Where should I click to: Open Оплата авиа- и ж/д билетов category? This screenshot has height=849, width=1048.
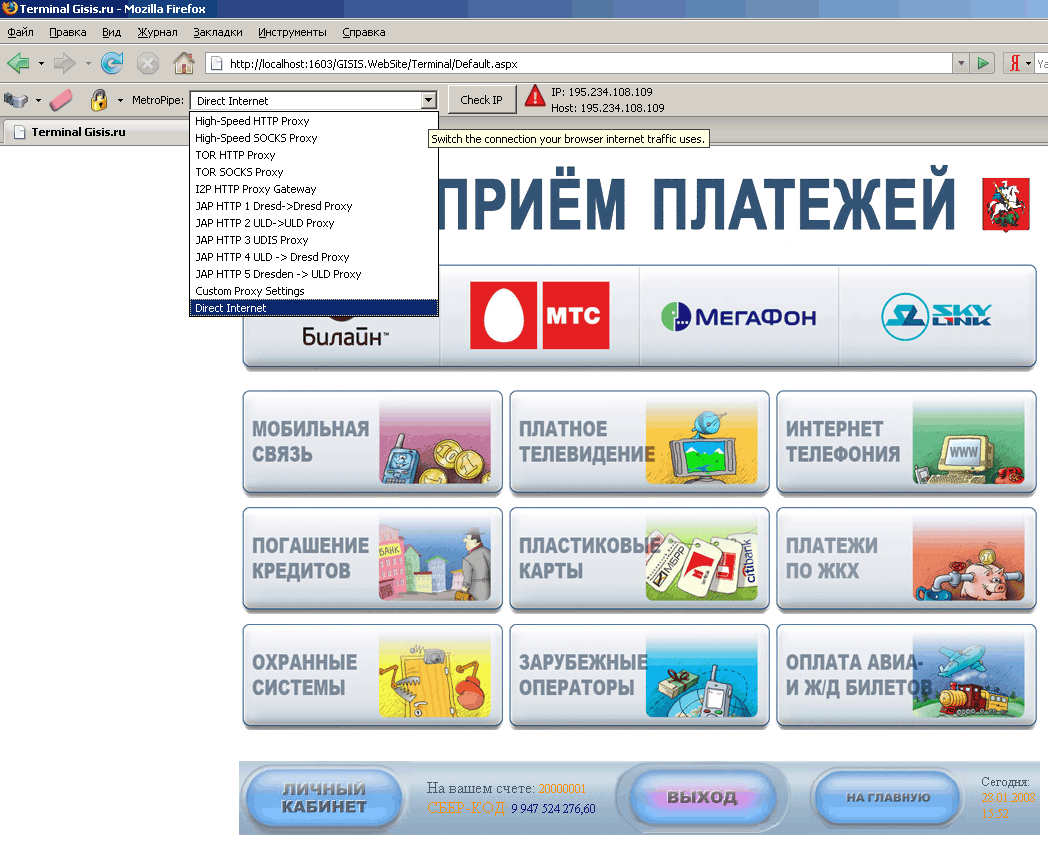[906, 676]
